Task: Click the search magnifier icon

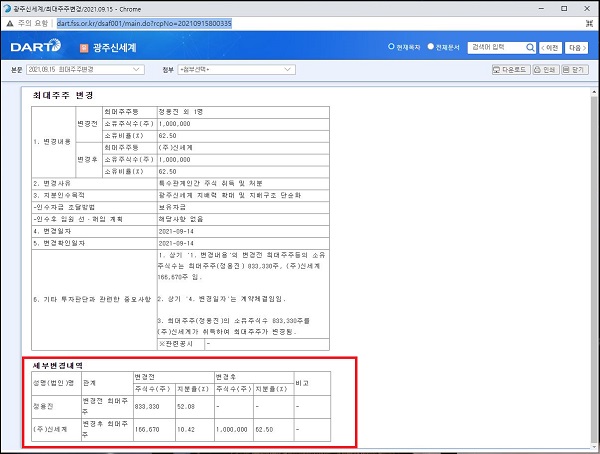Action: 530,47
